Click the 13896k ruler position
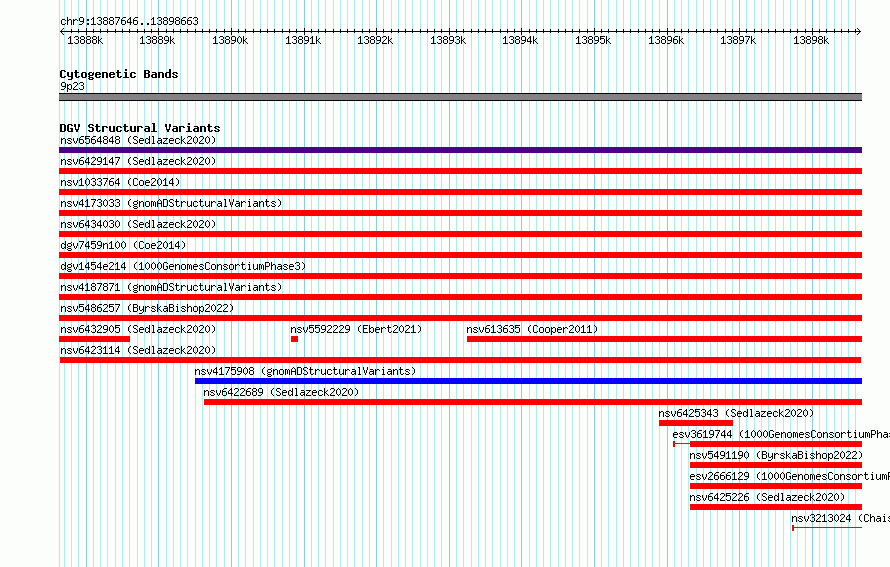Viewport: 890px width, 567px height. [x=666, y=40]
